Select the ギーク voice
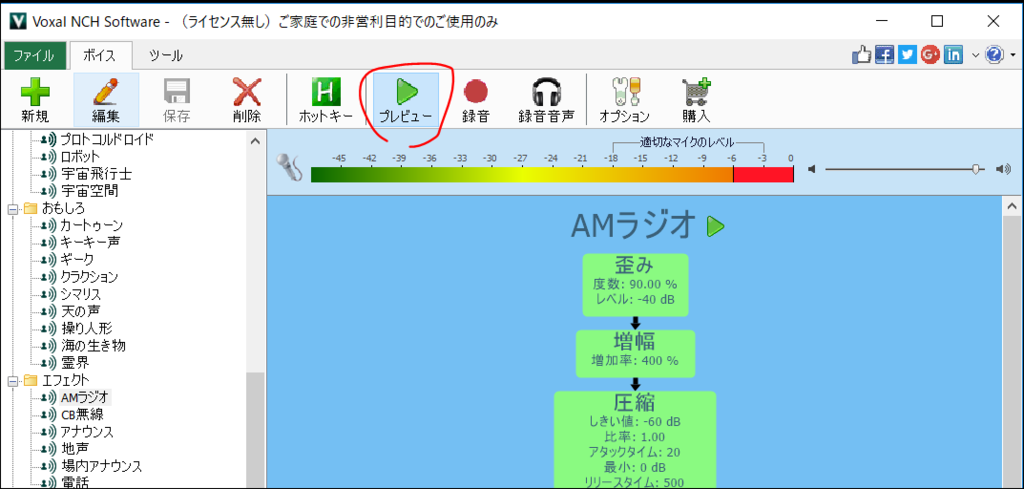Image resolution: width=1024 pixels, height=489 pixels. 76,260
